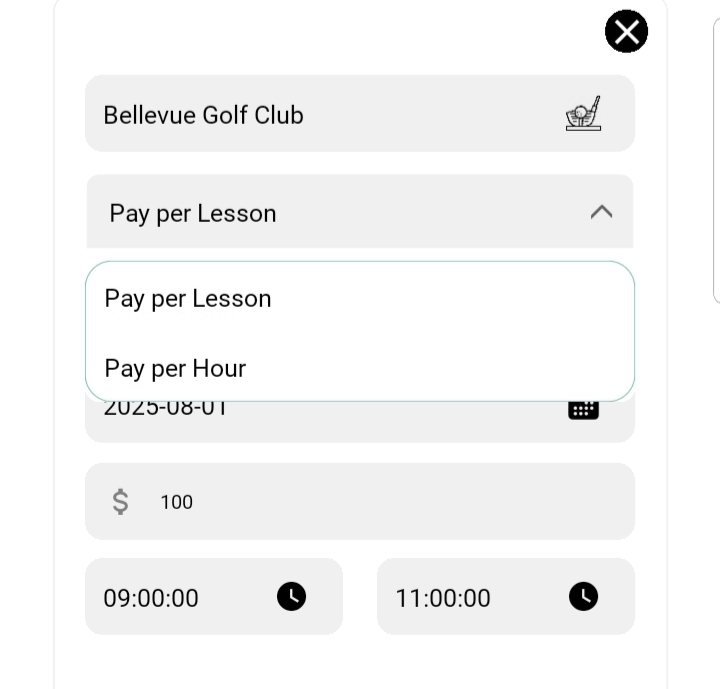Viewport: 720px width, 689px height.
Task: Click the golf ball and club icon
Action: [583, 114]
